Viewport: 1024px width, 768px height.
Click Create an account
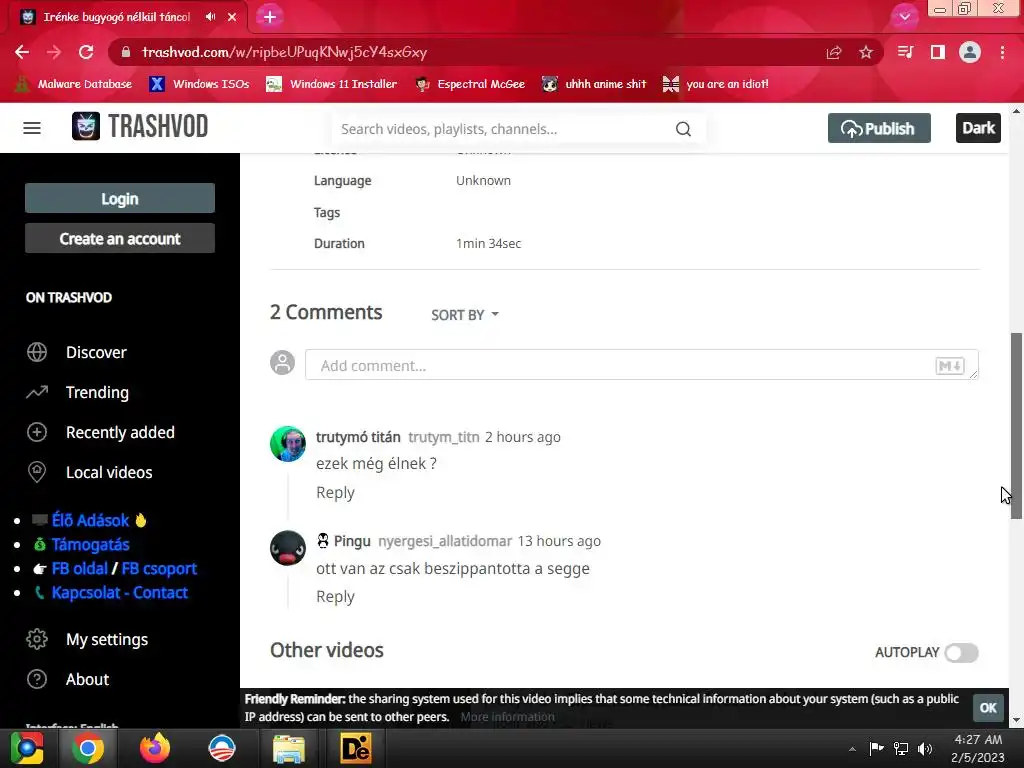120,238
